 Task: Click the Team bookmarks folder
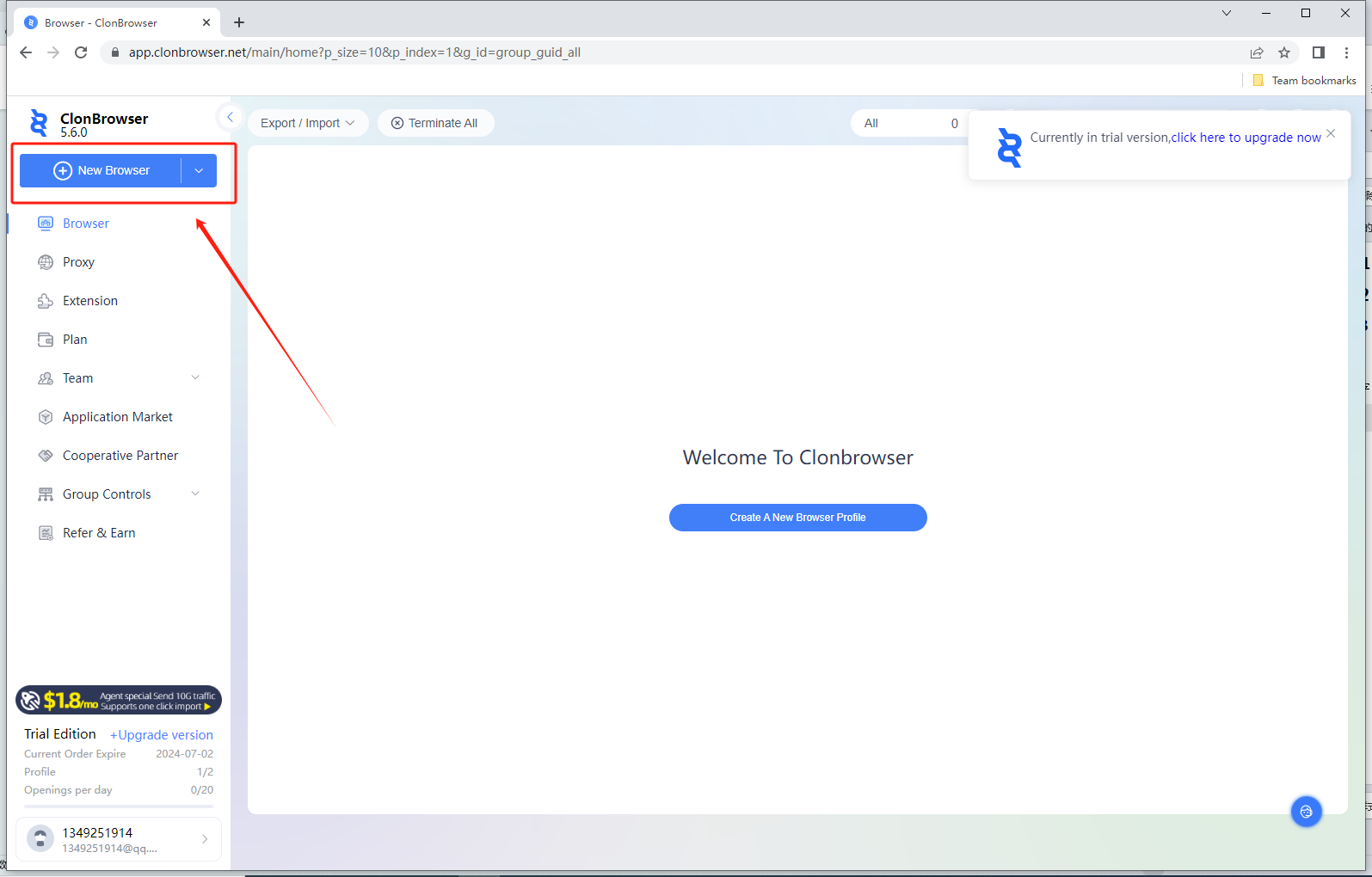1305,80
